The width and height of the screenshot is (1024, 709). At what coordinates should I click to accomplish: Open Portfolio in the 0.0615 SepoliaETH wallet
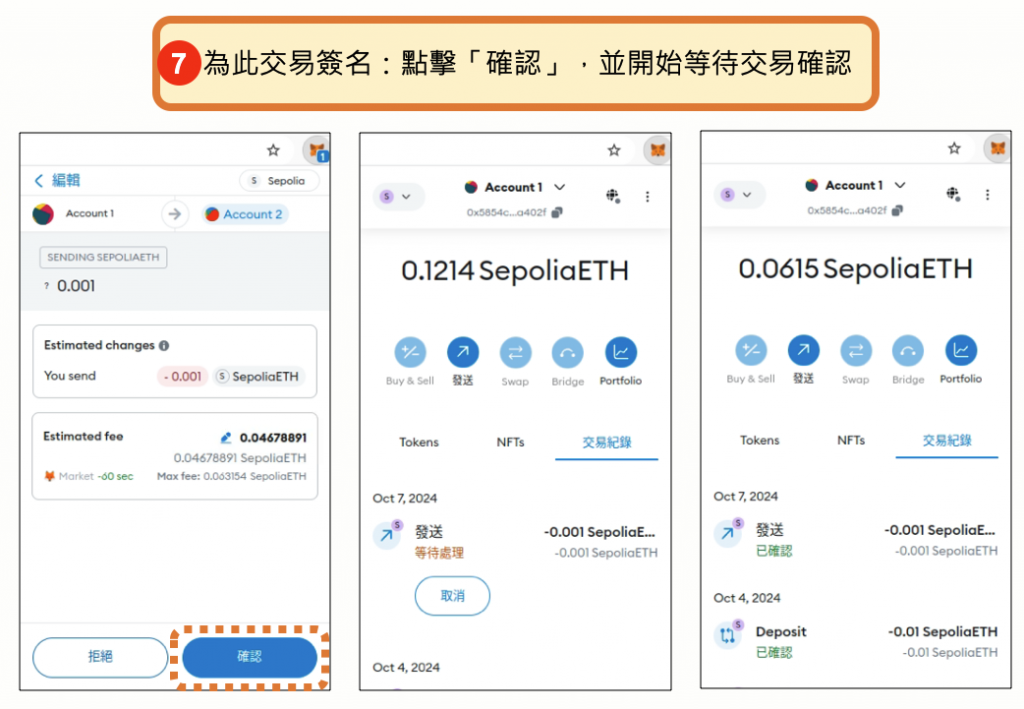(x=960, y=350)
